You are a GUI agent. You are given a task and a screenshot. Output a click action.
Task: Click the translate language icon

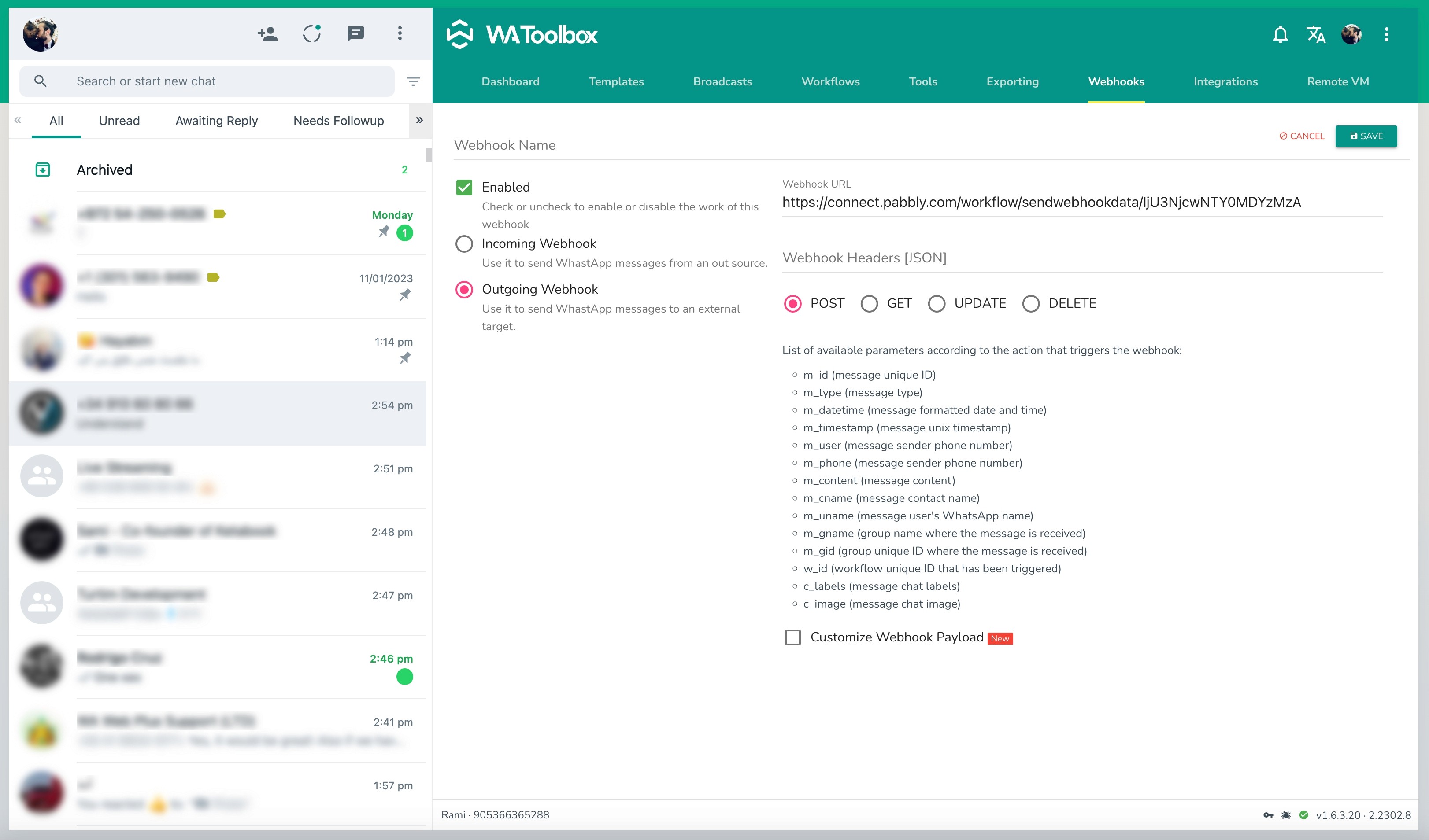click(1316, 35)
